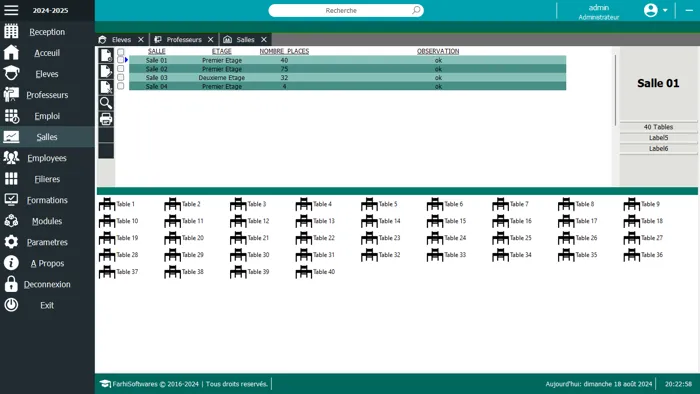Click the edit room pencil-document icon
Screen dimensions: 700x394
pos(106,71)
